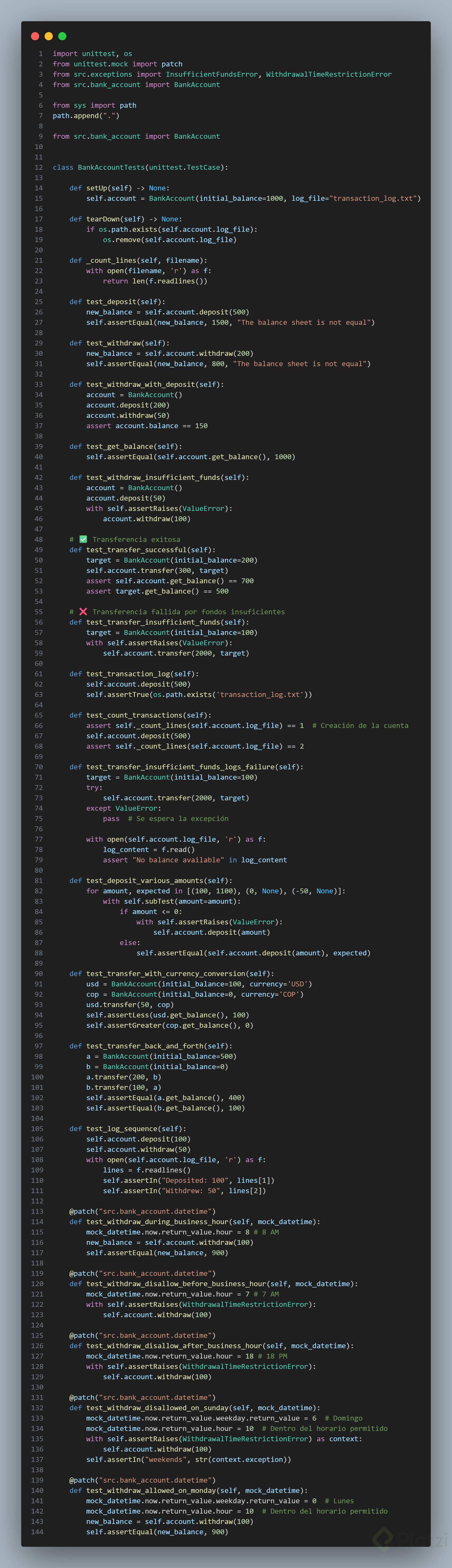Image resolution: width=452 pixels, height=1568 pixels.
Task: Click the red close dot in the title bar
Action: [35, 36]
